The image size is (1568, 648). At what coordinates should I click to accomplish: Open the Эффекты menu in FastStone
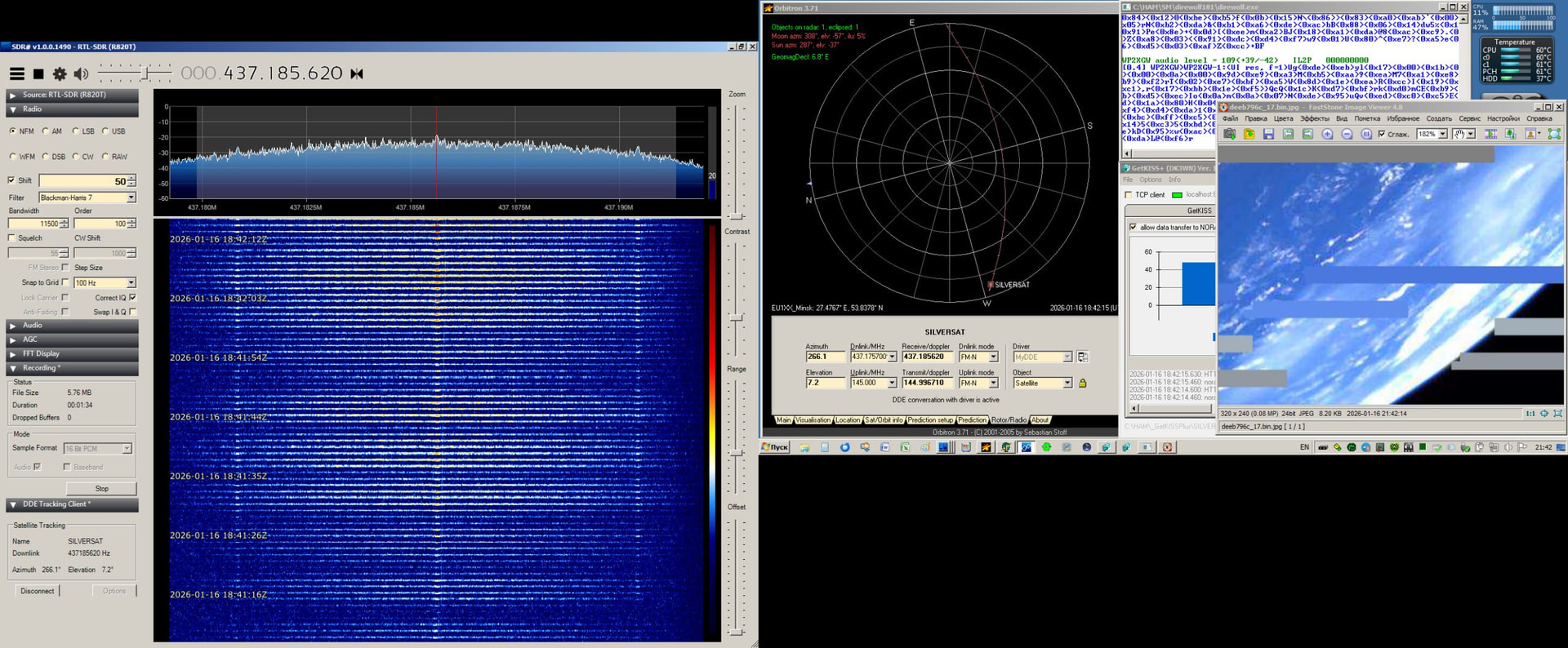[x=1314, y=119]
